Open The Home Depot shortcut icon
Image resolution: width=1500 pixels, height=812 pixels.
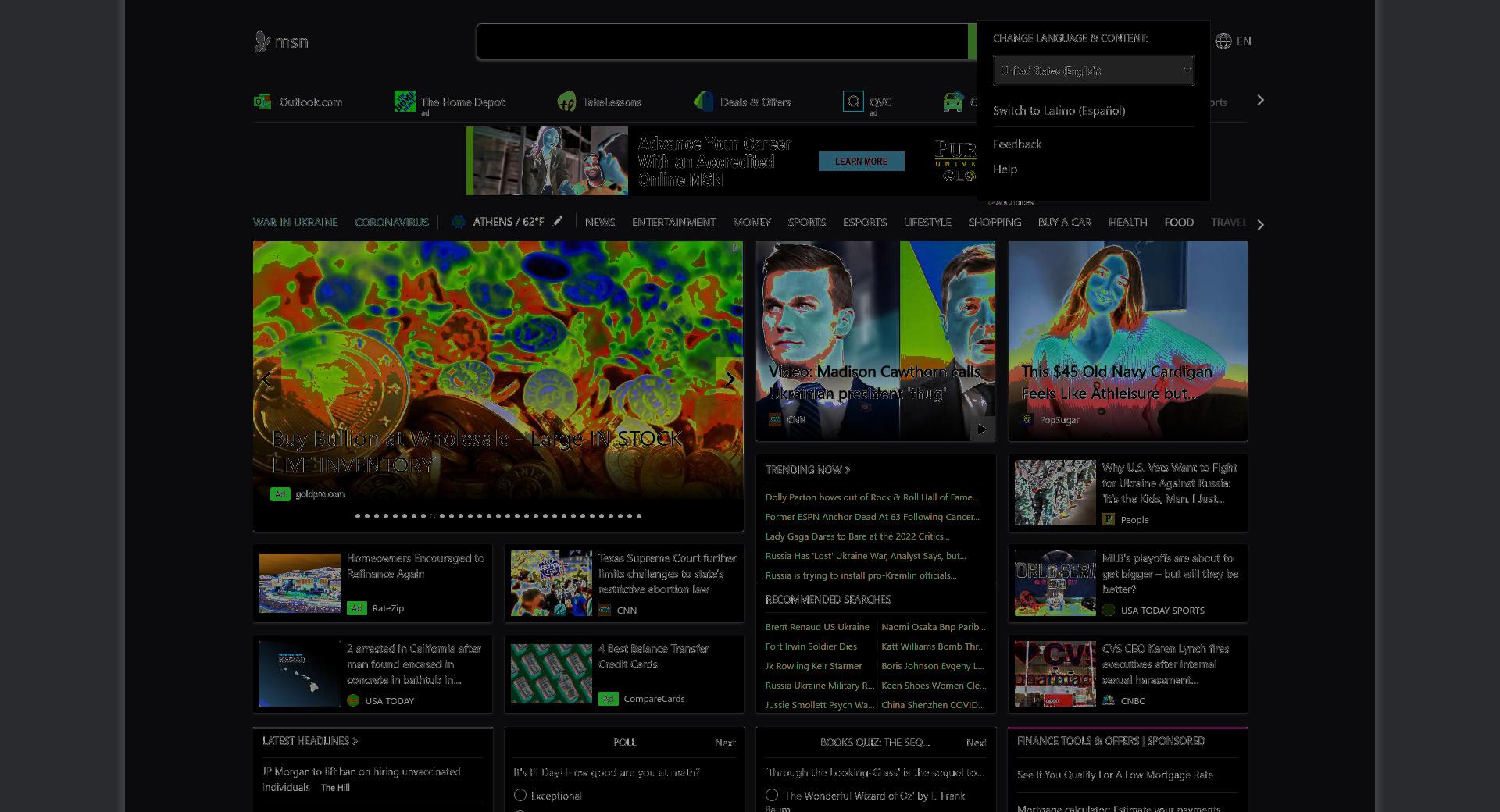point(405,101)
